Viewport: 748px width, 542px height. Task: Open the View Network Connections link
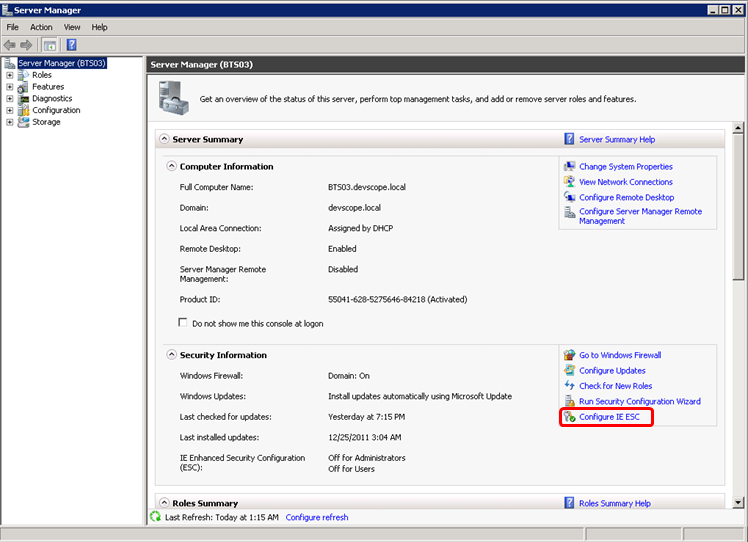[x=626, y=182]
